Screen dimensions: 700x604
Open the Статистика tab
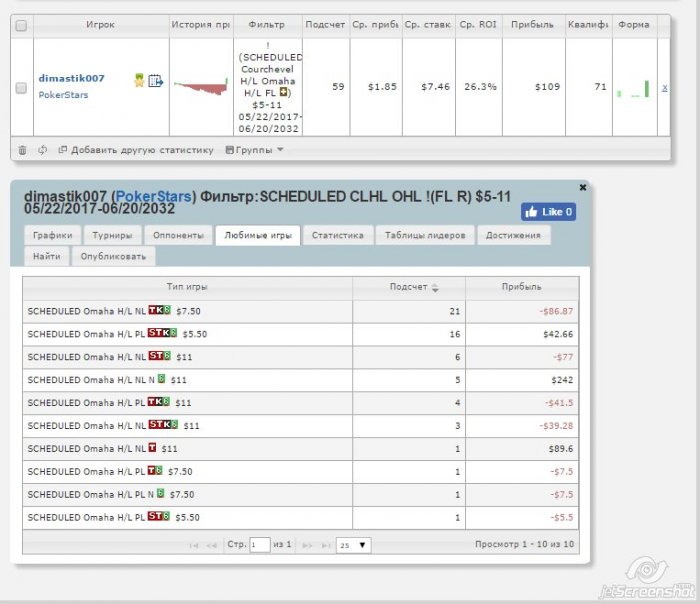(338, 235)
